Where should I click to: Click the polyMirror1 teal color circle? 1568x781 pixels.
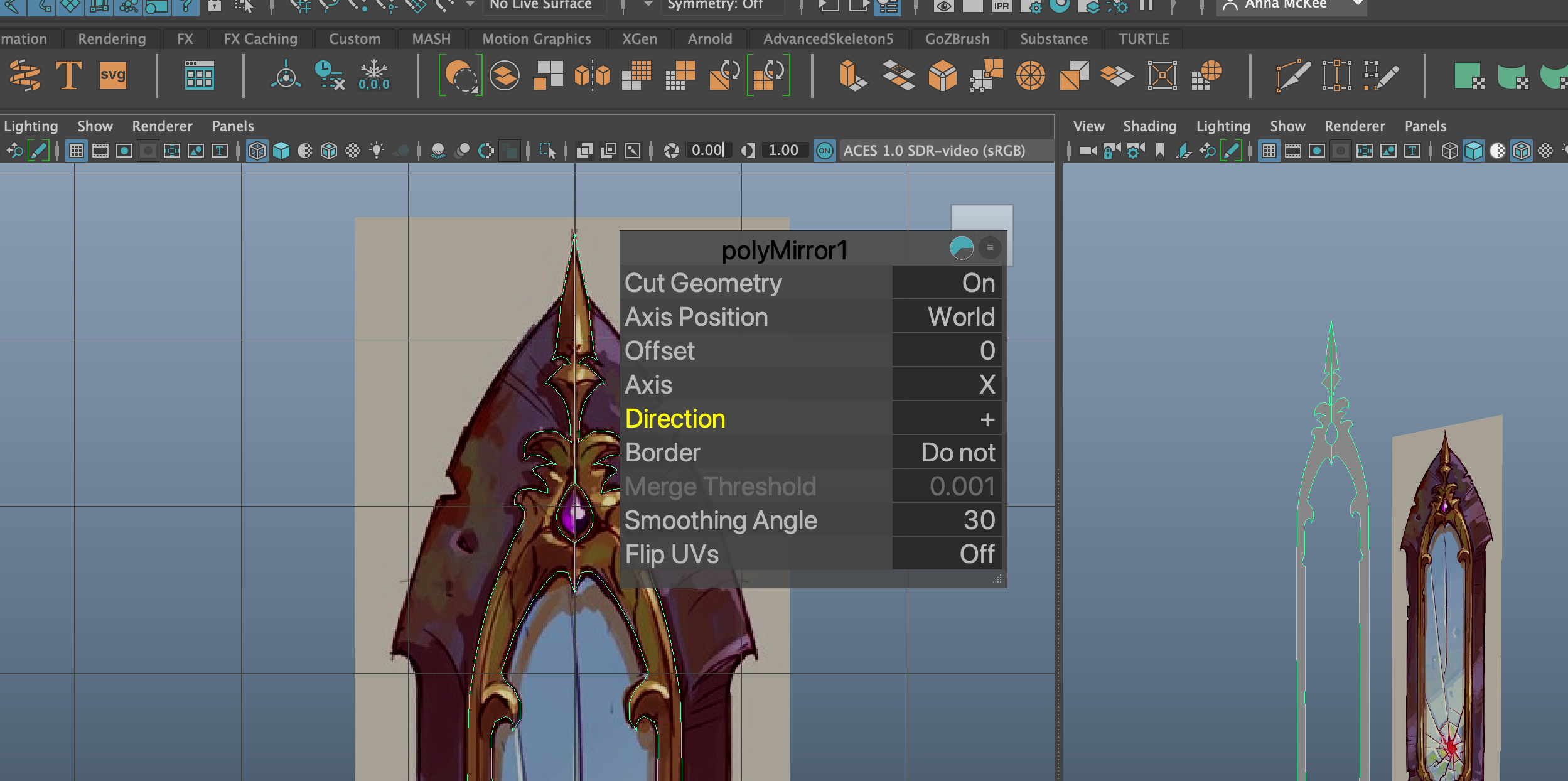click(961, 248)
